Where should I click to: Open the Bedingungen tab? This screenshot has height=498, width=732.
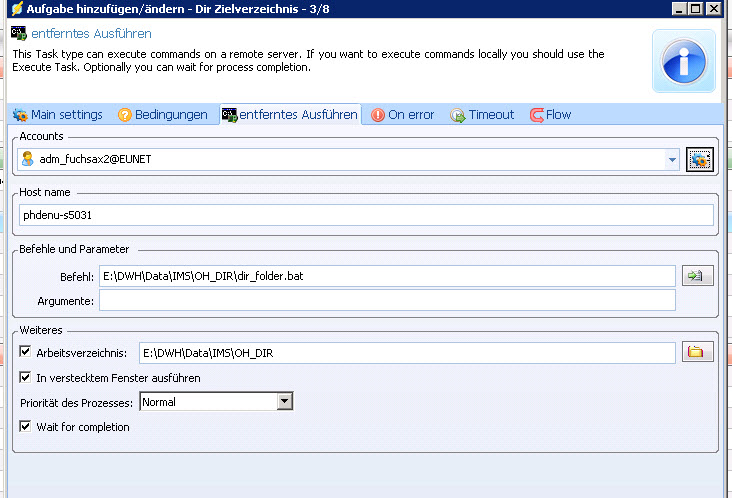click(x=163, y=115)
